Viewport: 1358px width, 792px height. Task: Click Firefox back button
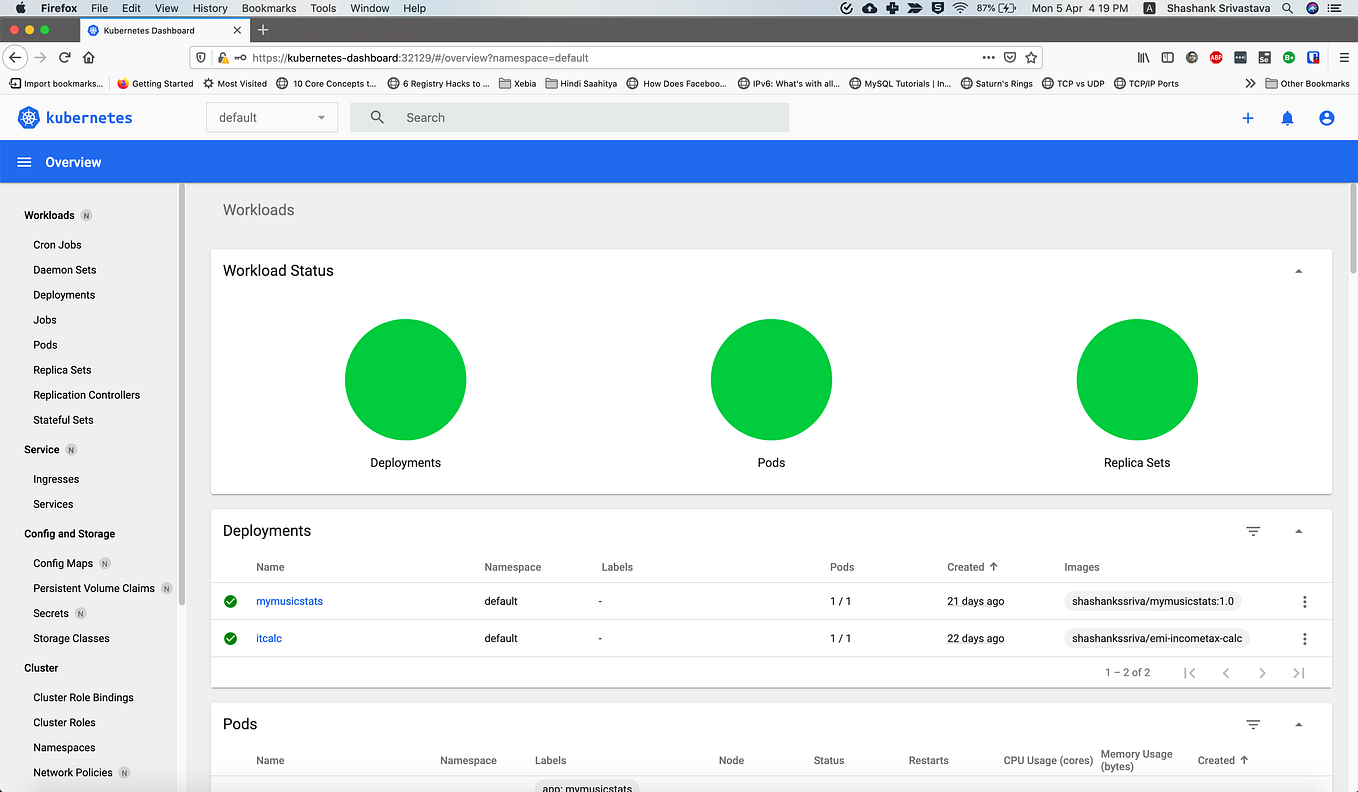(15, 57)
